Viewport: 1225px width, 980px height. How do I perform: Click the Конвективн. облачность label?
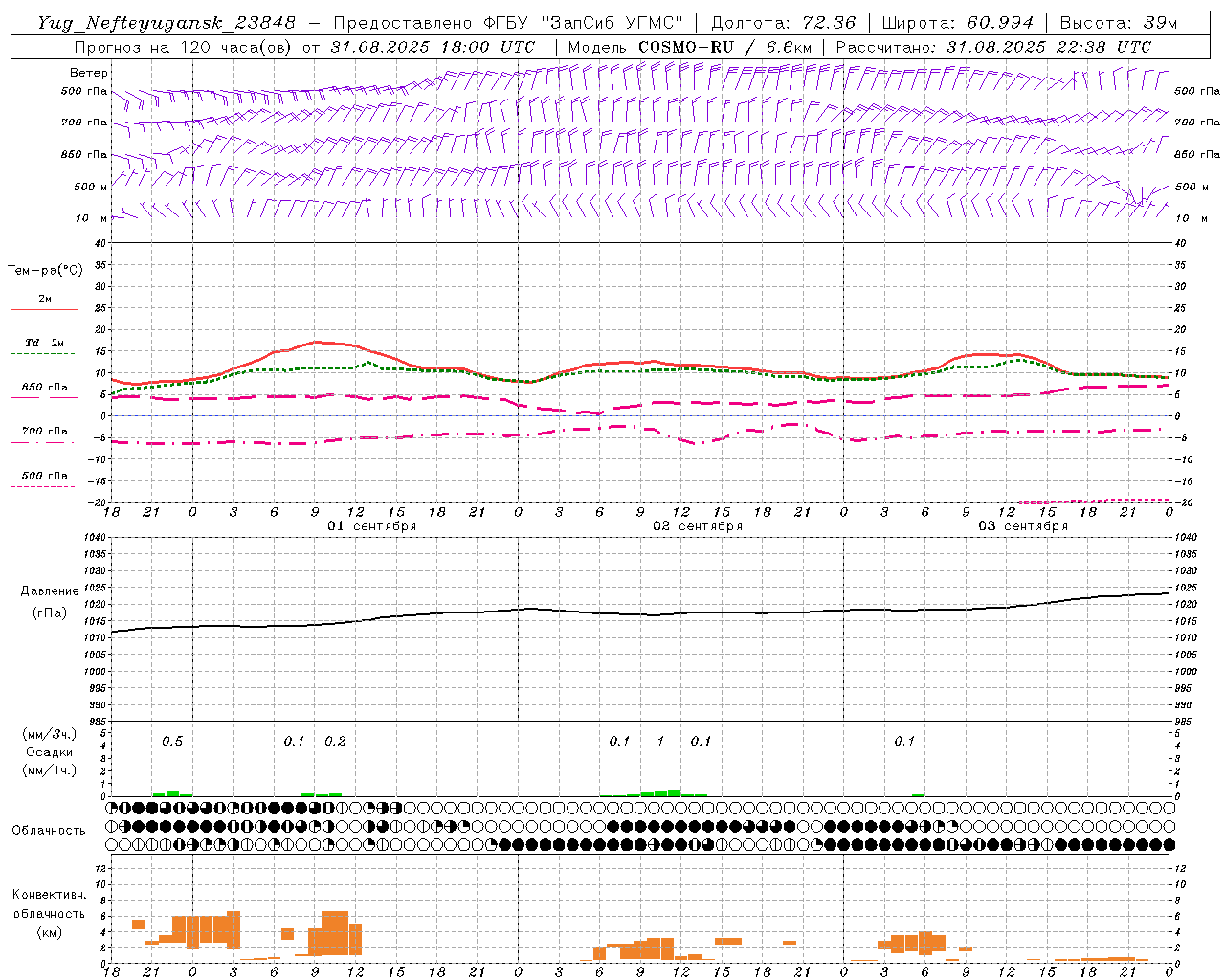50,904
